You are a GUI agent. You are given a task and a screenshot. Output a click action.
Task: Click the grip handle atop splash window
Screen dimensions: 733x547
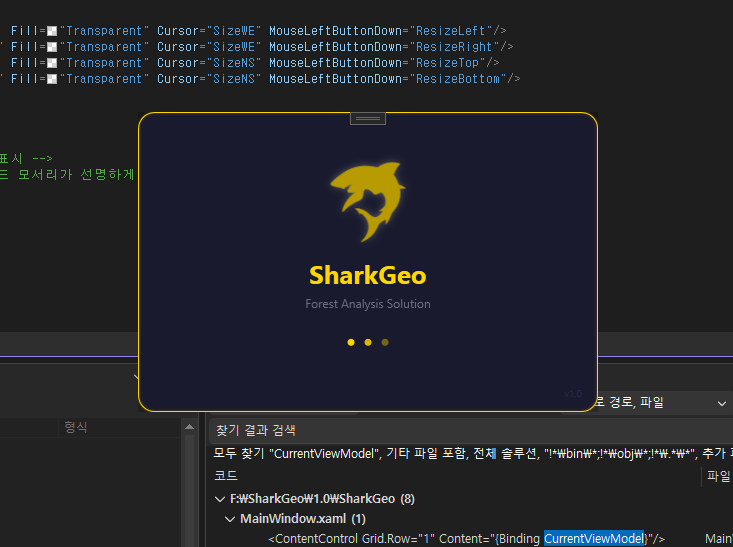(368, 119)
